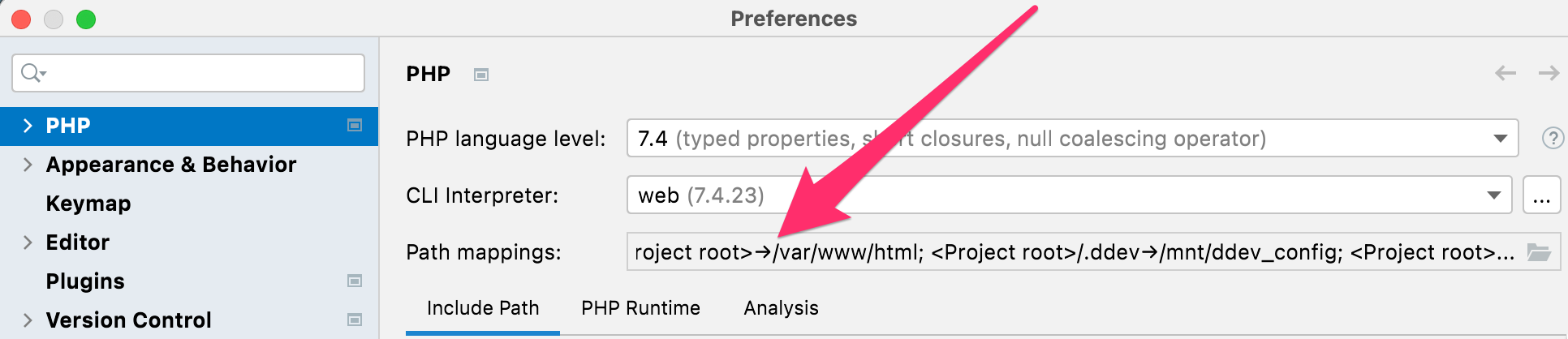Image resolution: width=1568 pixels, height=339 pixels.
Task: Click the project-level icon in PHP sidebar row
Action: pos(355,125)
